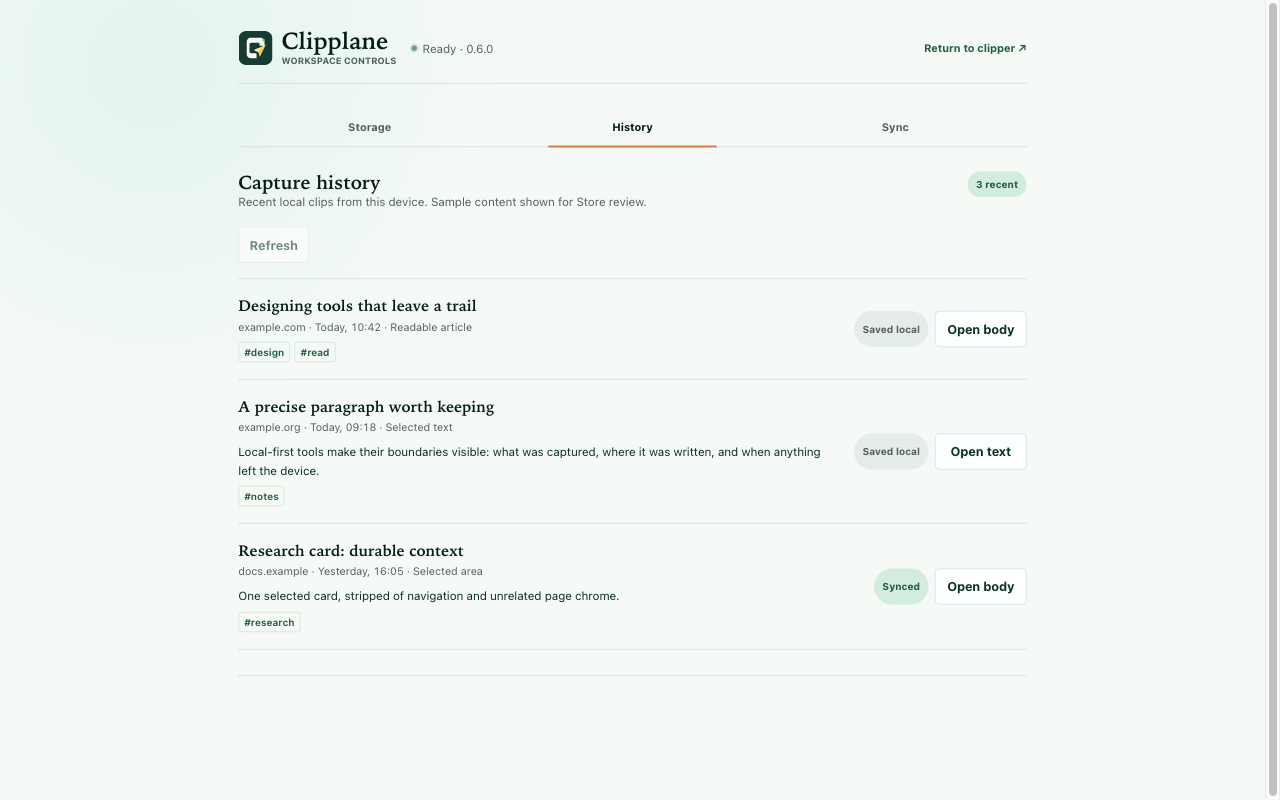Viewport: 1280px width, 800px height.
Task: Select the History tab
Action: click(x=632, y=127)
